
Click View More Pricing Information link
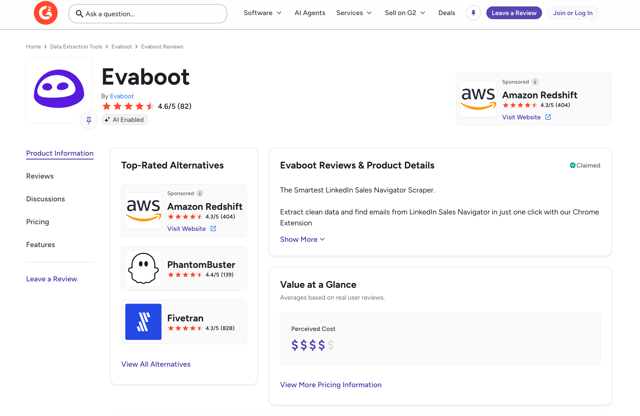[x=331, y=385]
